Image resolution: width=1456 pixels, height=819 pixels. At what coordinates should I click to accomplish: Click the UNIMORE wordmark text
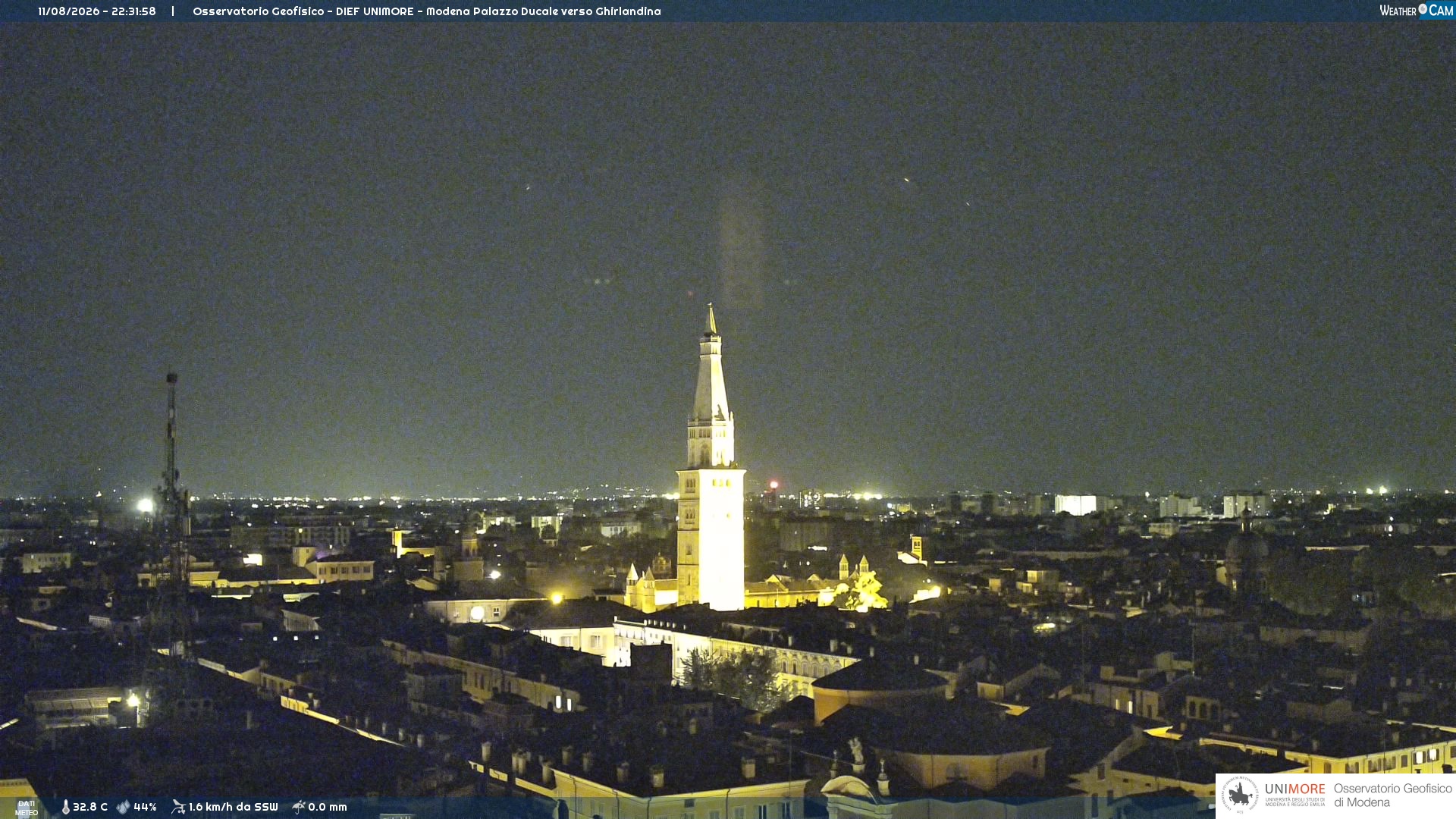pyautogui.click(x=1294, y=789)
